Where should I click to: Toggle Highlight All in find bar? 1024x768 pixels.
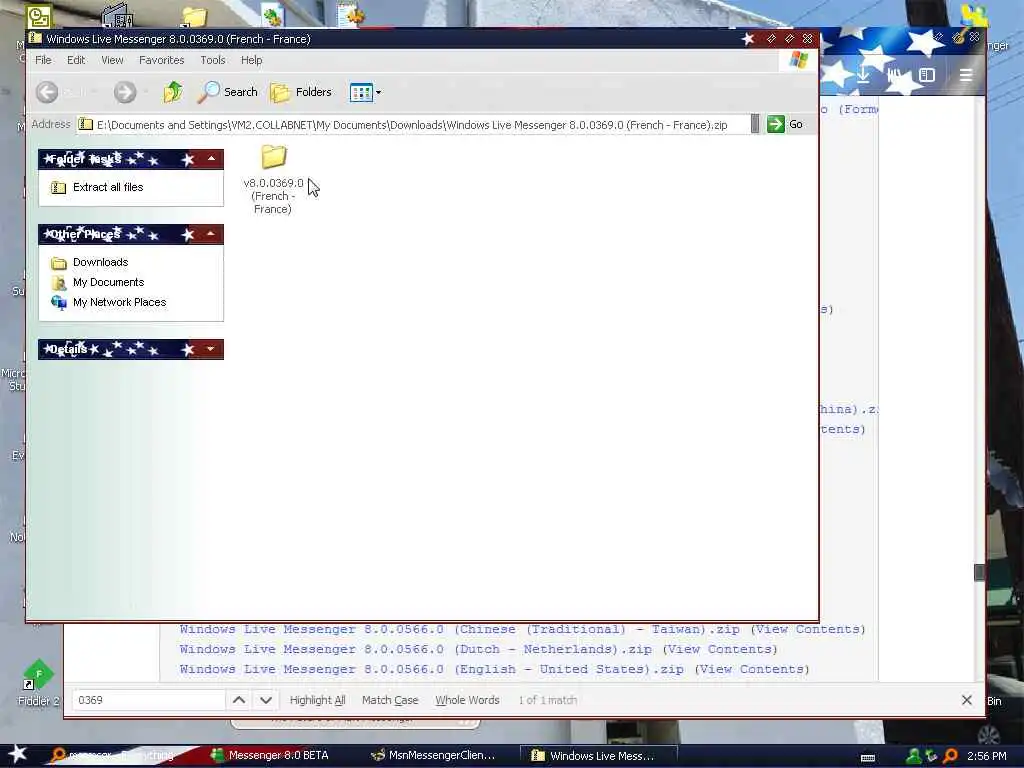coord(317,700)
